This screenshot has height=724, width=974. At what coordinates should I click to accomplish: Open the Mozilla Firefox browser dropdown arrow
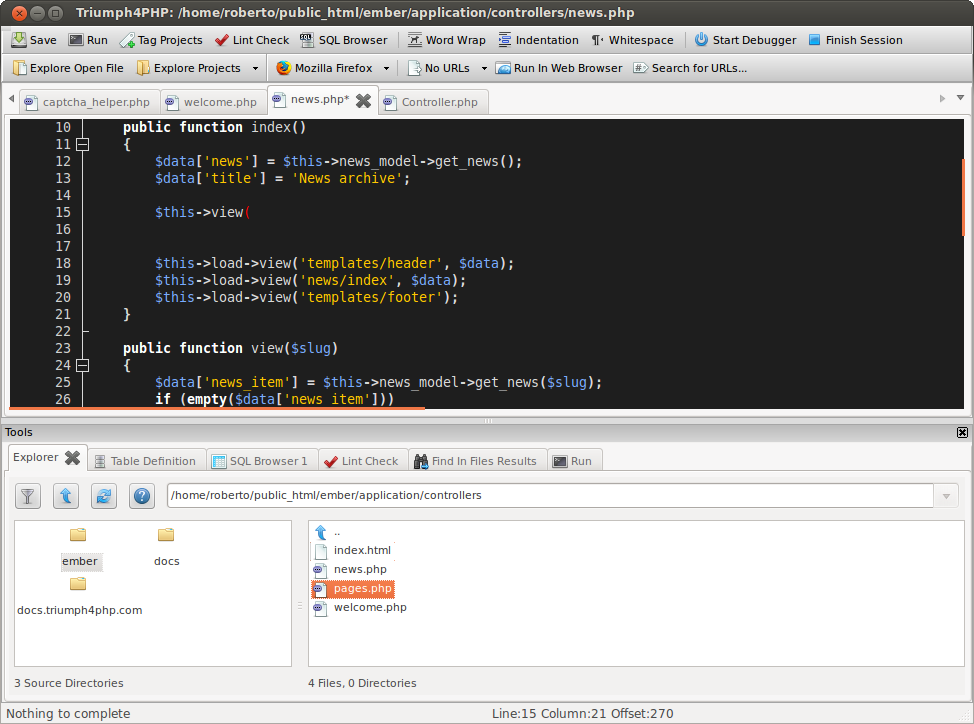386,68
